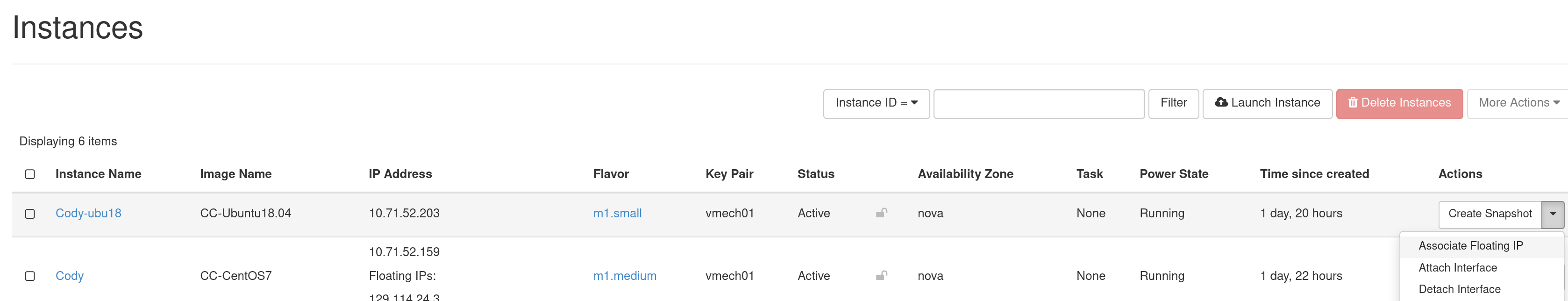Screen dimensions: 1568x301
Task: Click the cloud icon on Launch Instance
Action: click(1221, 102)
